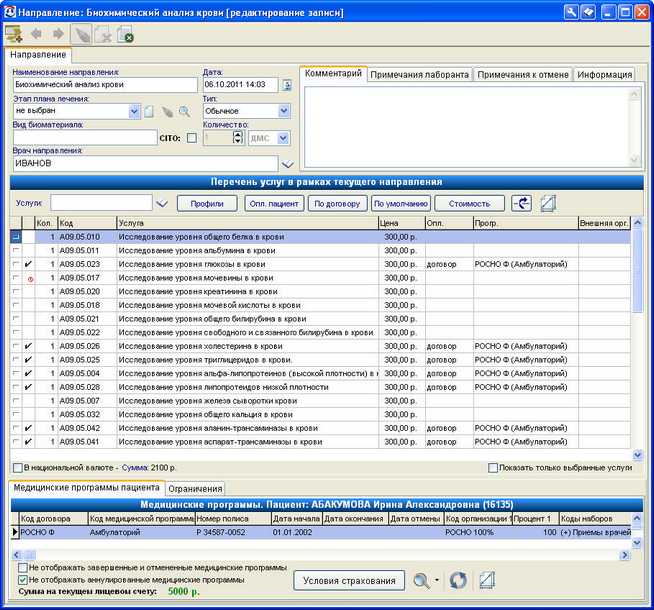
Task: Expand the doctor selection arrow next to ИВАНОВ
Action: 287,164
